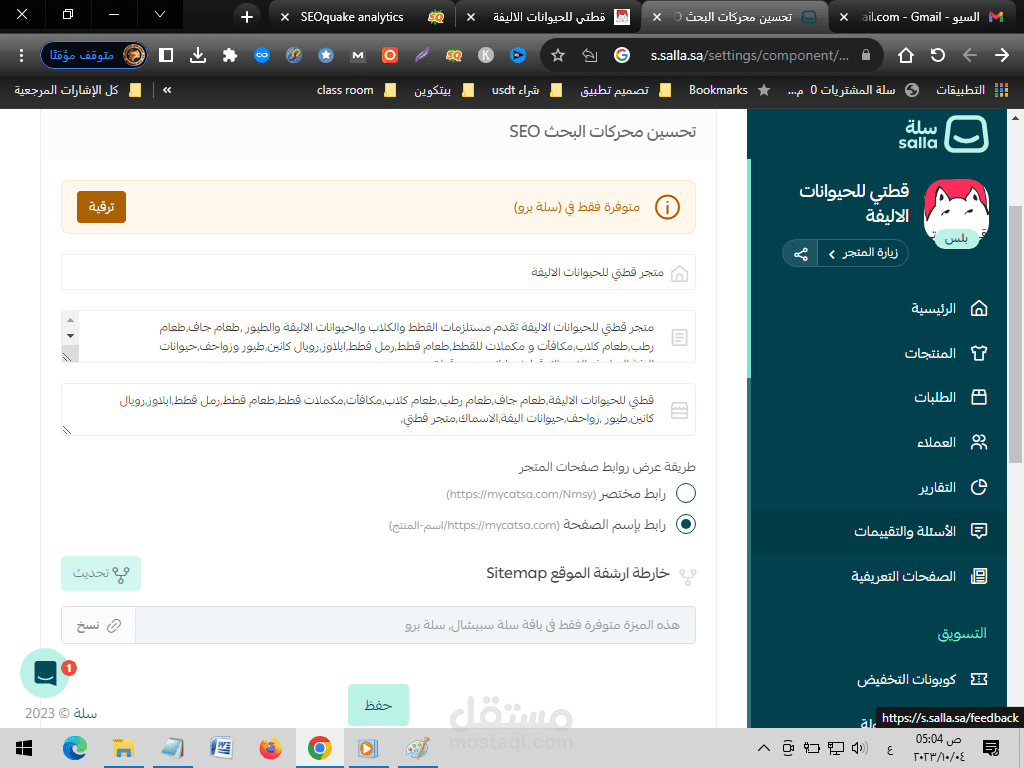Switch to قطتي للحيوانات الاليفة browser tab

[549, 17]
